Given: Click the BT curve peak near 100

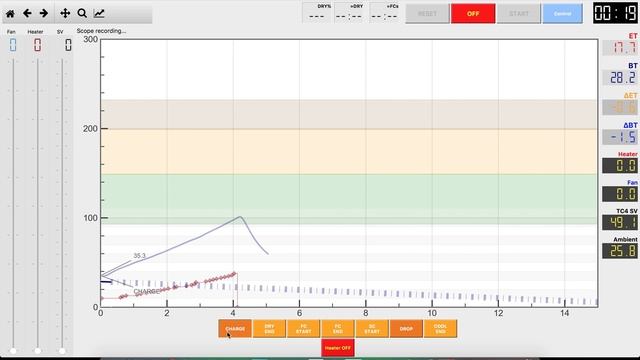Looking at the screenshot, I should [x=240, y=217].
